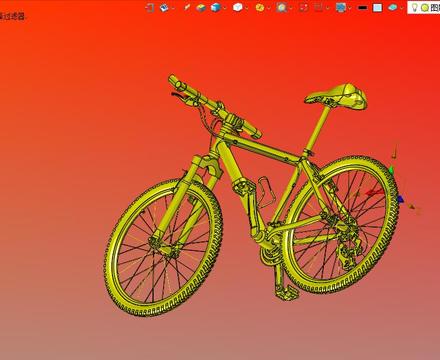Click the blue shaded cube icon
Image resolution: width=440 pixels, height=360 pixels.
216,7
